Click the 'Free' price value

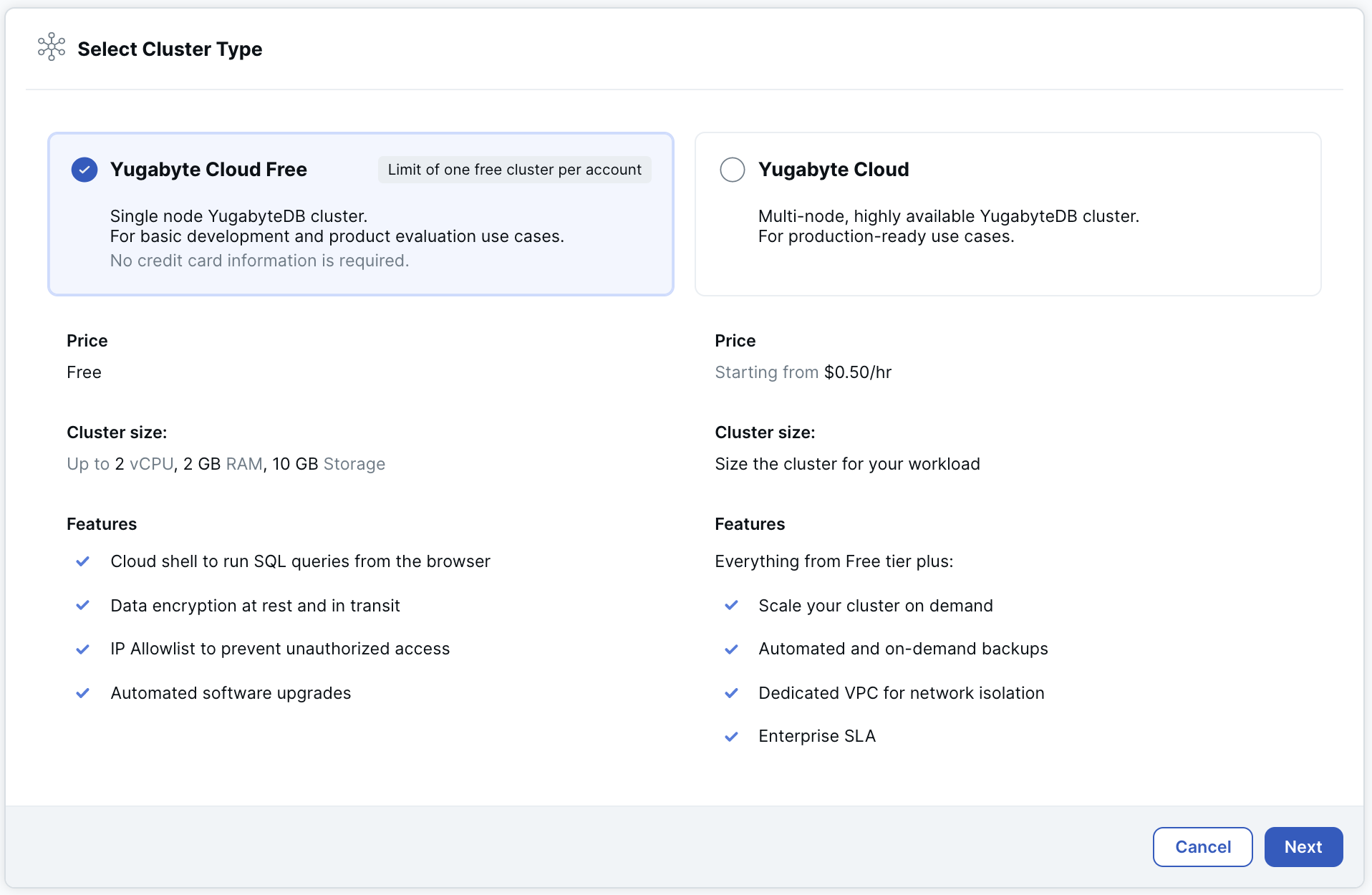click(84, 372)
